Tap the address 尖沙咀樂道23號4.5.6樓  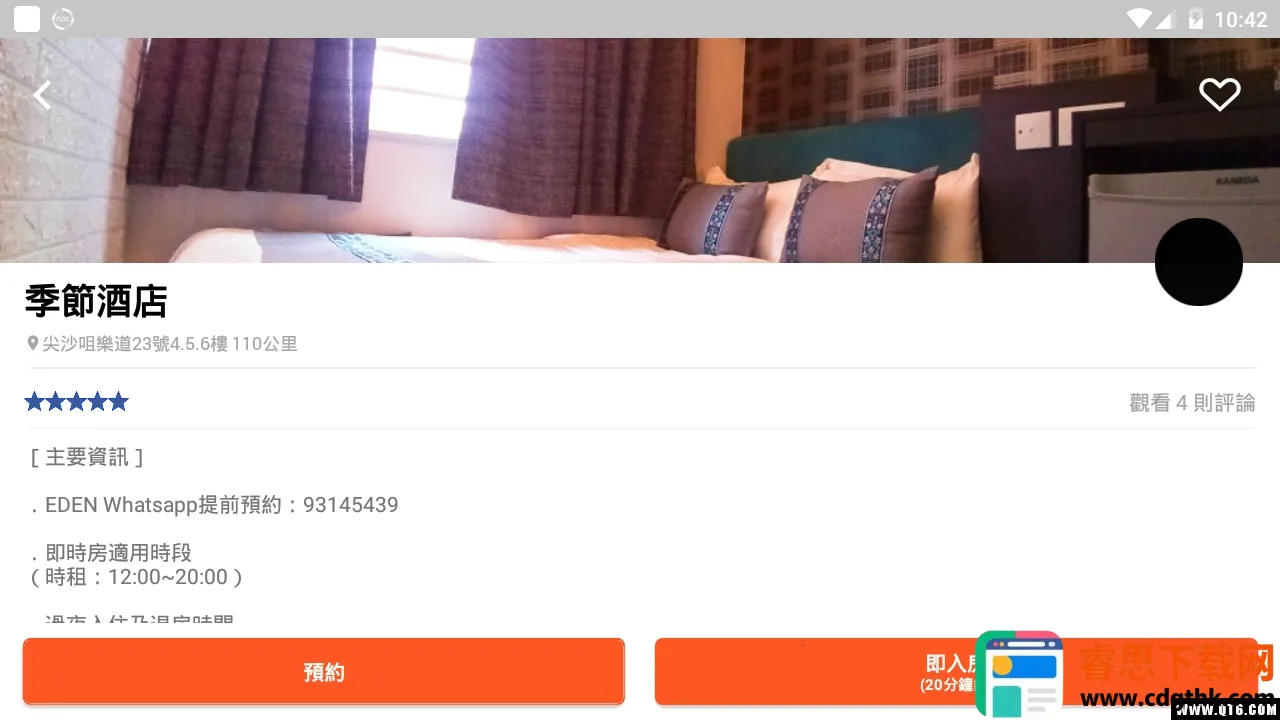[134, 344]
